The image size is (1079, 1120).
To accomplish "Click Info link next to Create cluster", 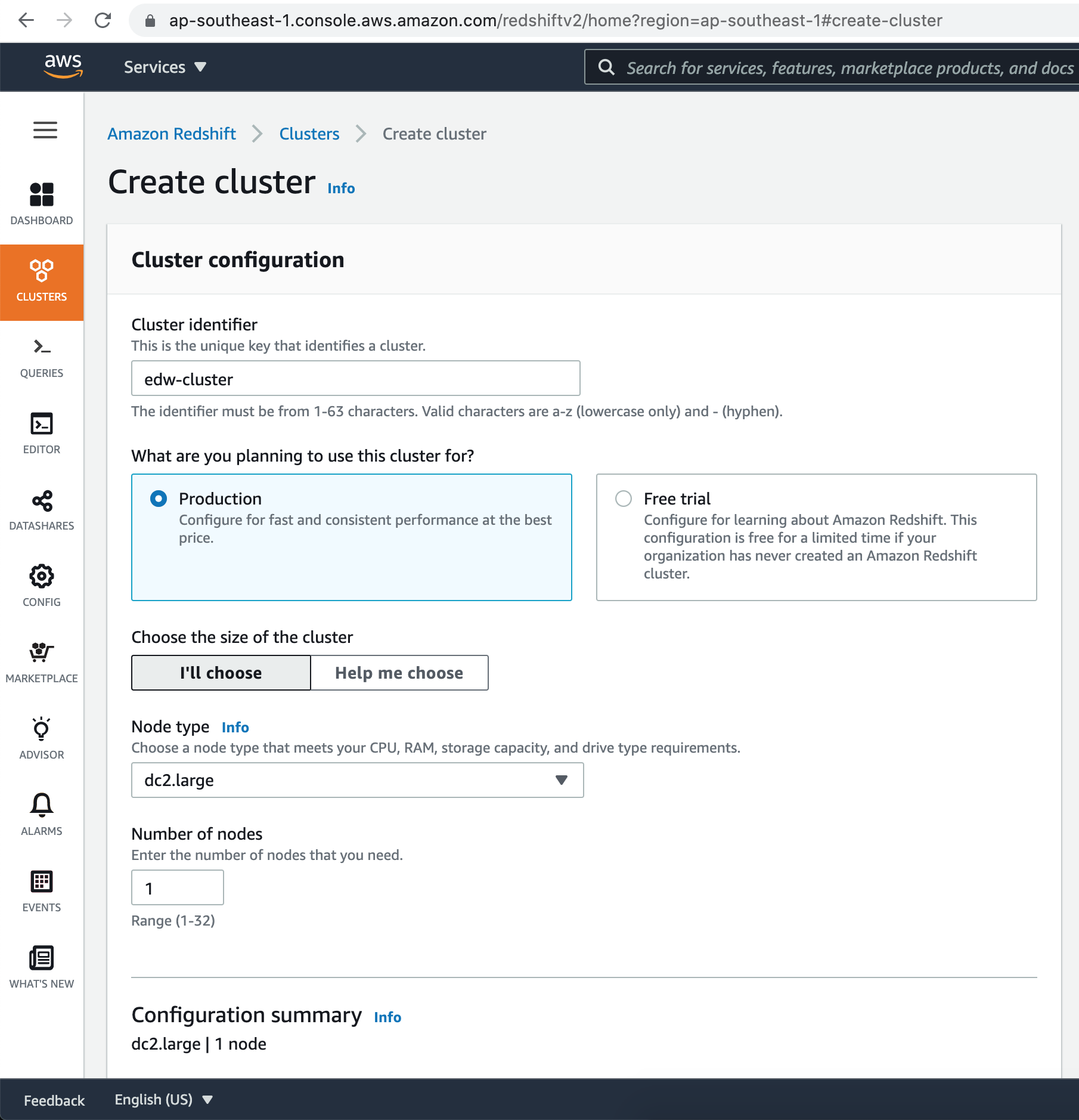I will [x=341, y=188].
